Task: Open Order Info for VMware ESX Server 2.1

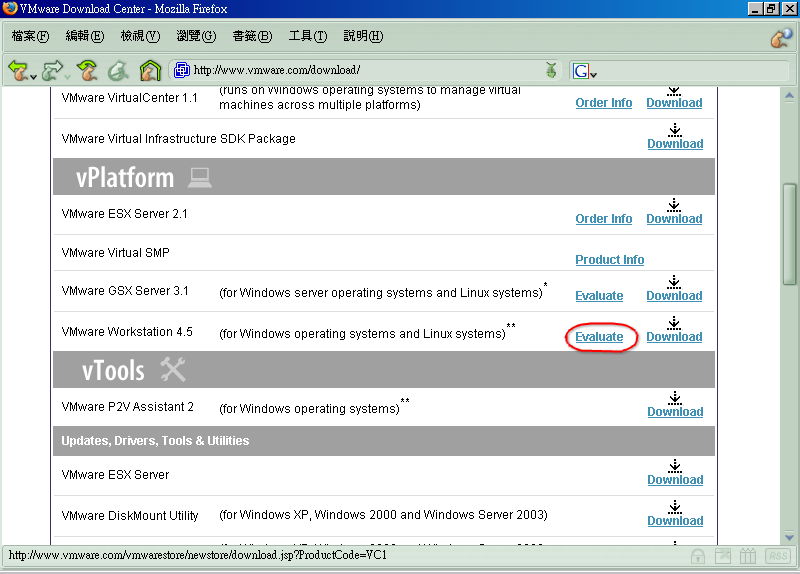Action: point(604,219)
